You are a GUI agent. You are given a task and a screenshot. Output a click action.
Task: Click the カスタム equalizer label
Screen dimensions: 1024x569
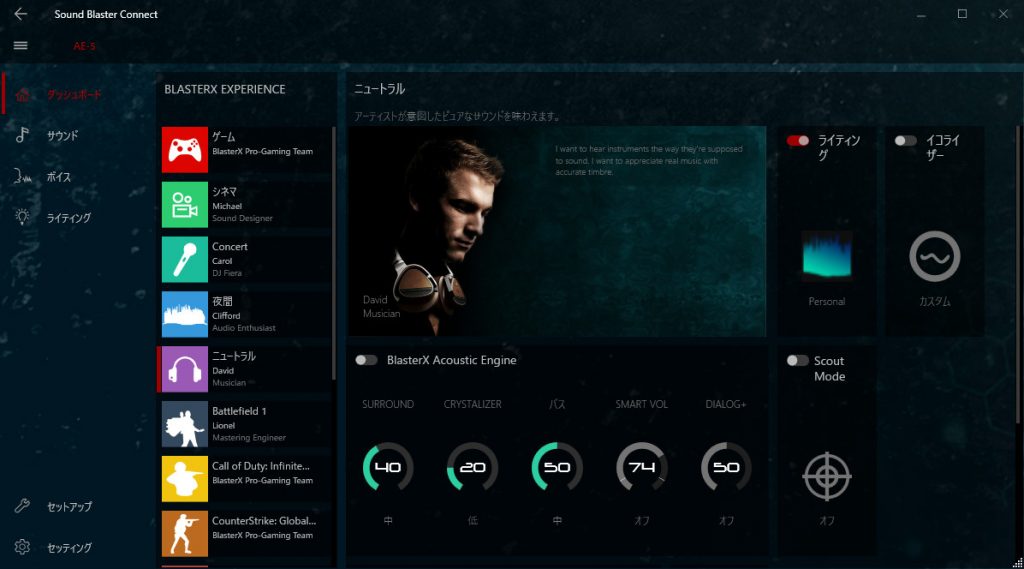(x=935, y=301)
